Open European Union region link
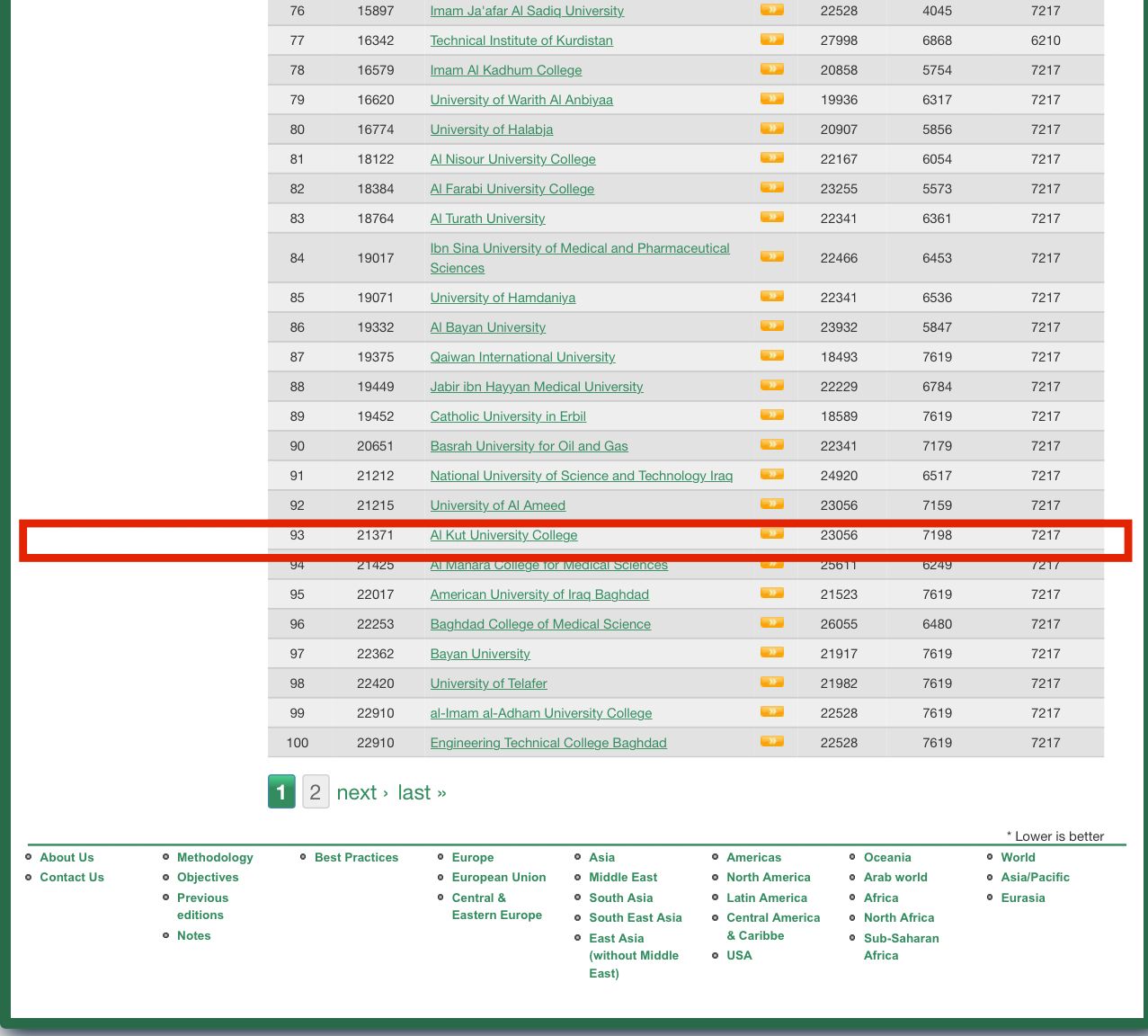 click(499, 877)
